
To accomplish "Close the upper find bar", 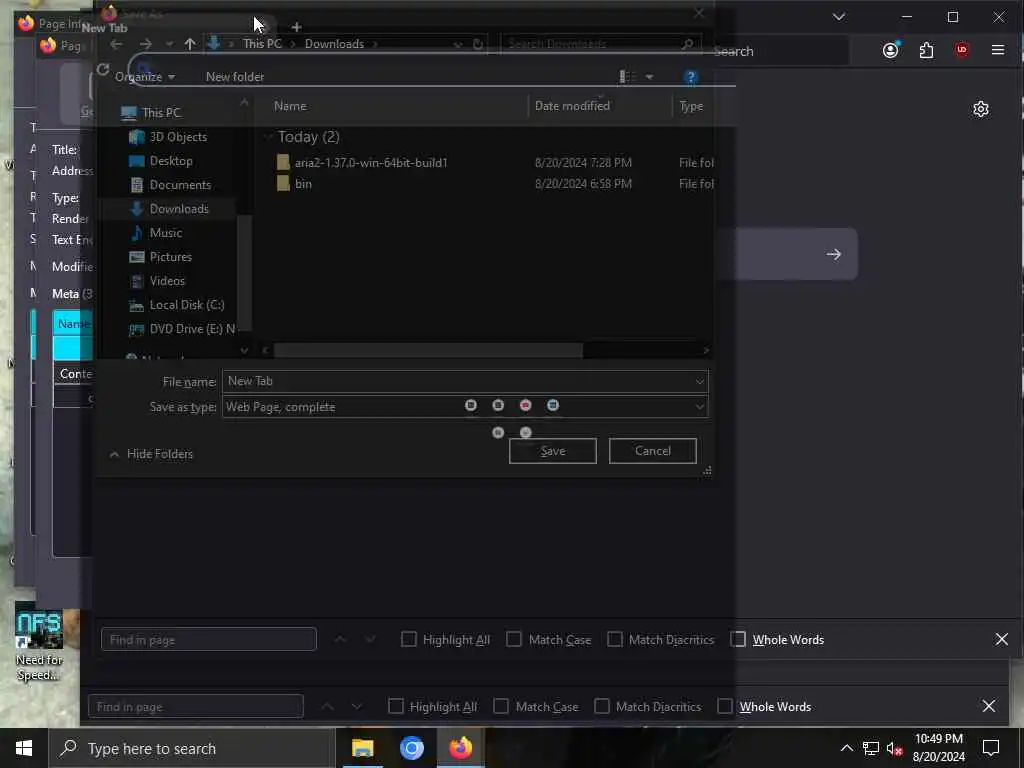I will click(x=1001, y=639).
